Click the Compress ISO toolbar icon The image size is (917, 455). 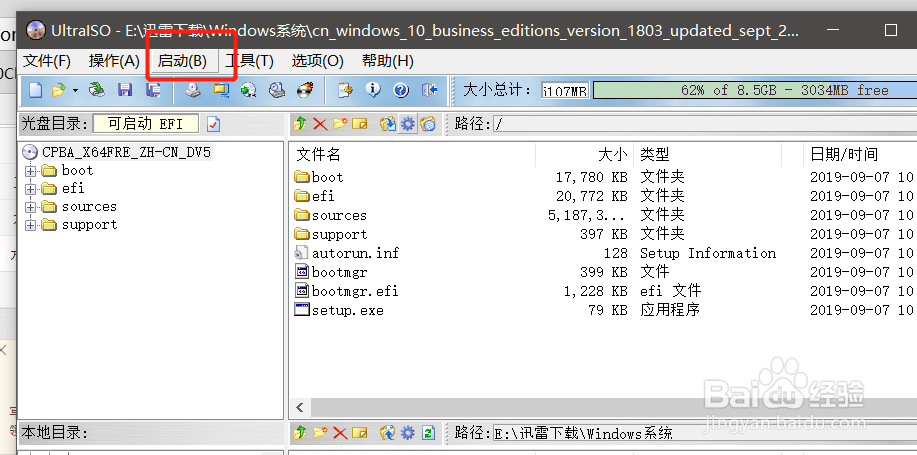click(221, 90)
